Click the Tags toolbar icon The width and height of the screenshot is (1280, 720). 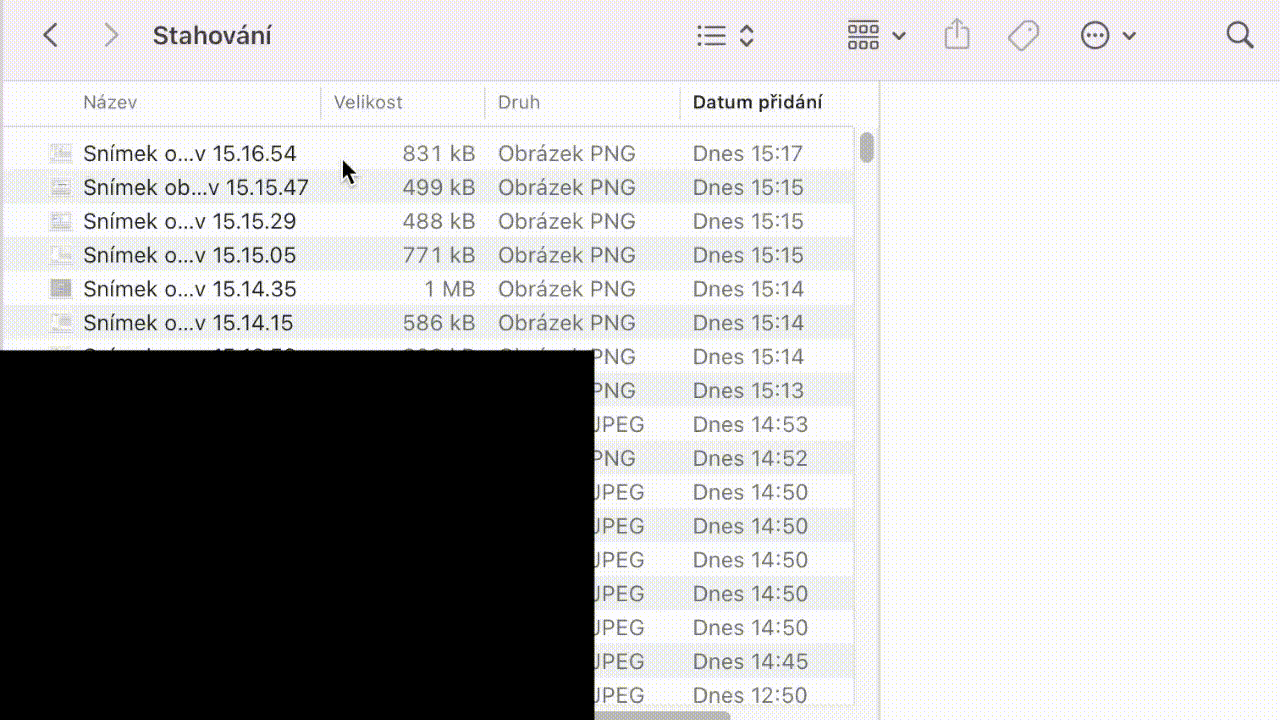click(x=1023, y=36)
